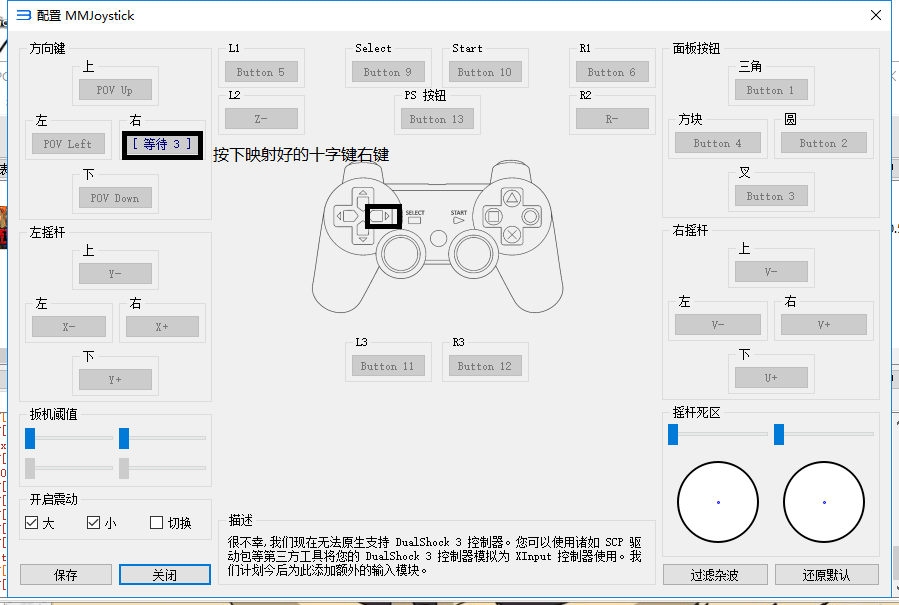Click the left joystick deadzone preview circle

[x=718, y=501]
